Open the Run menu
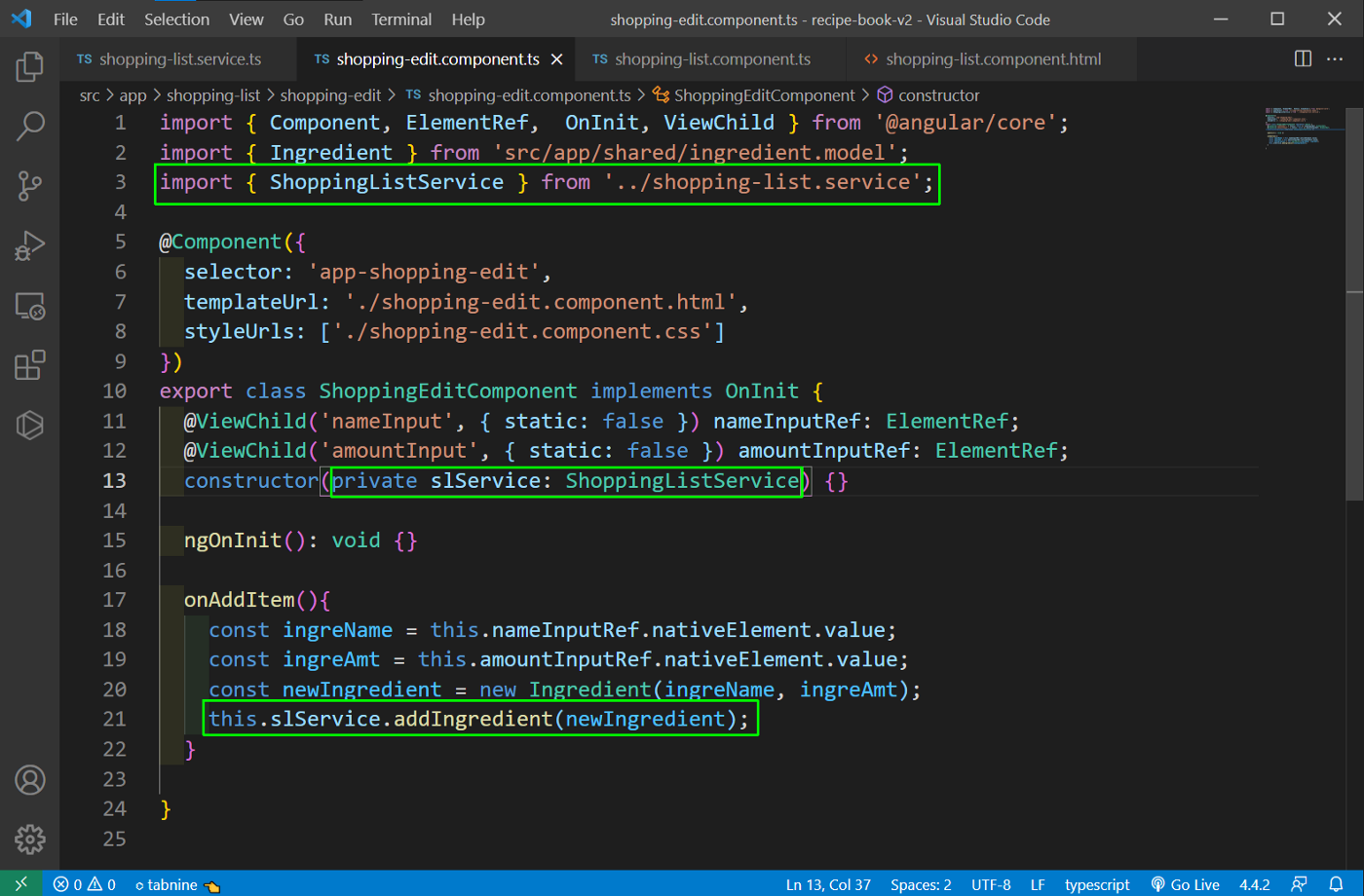Screen dimensions: 1364x896 pyautogui.click(x=338, y=19)
